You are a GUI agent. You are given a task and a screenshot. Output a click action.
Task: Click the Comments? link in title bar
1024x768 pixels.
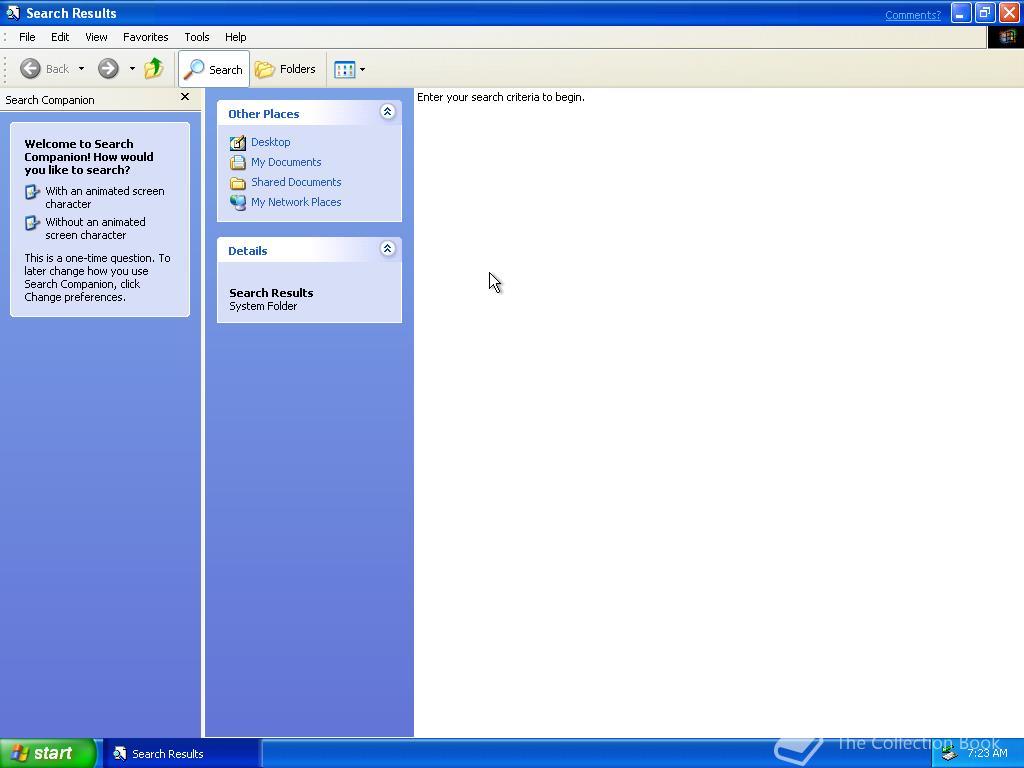coord(912,15)
